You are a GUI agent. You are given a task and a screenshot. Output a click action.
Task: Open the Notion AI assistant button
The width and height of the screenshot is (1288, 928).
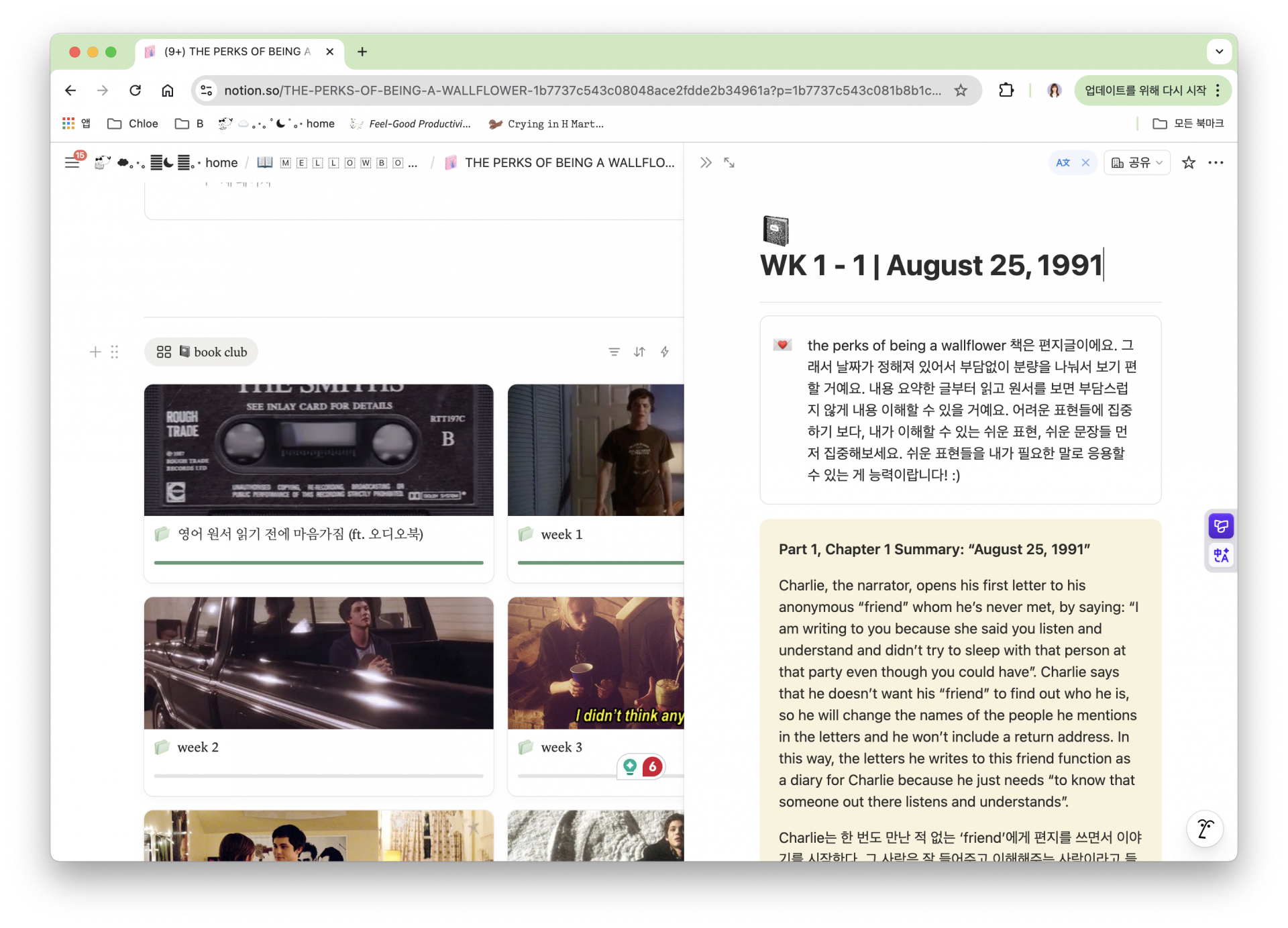point(1205,829)
